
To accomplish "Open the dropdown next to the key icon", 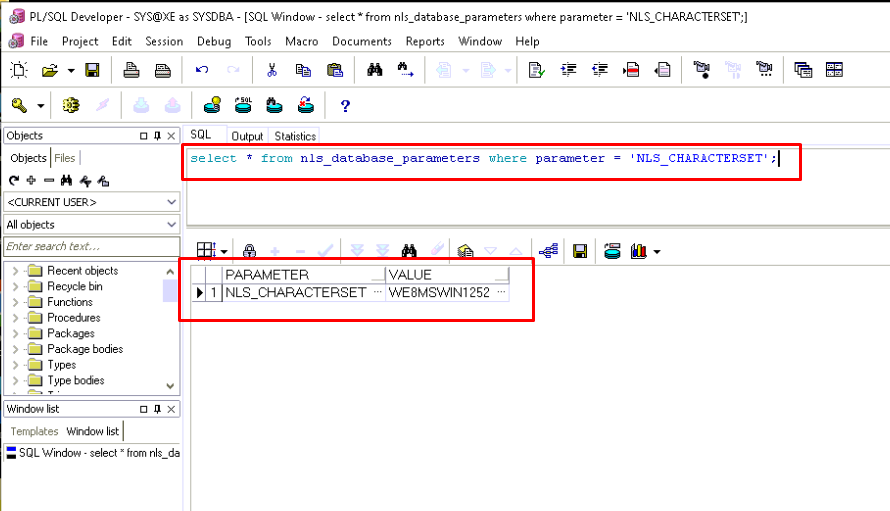I will [x=41, y=106].
